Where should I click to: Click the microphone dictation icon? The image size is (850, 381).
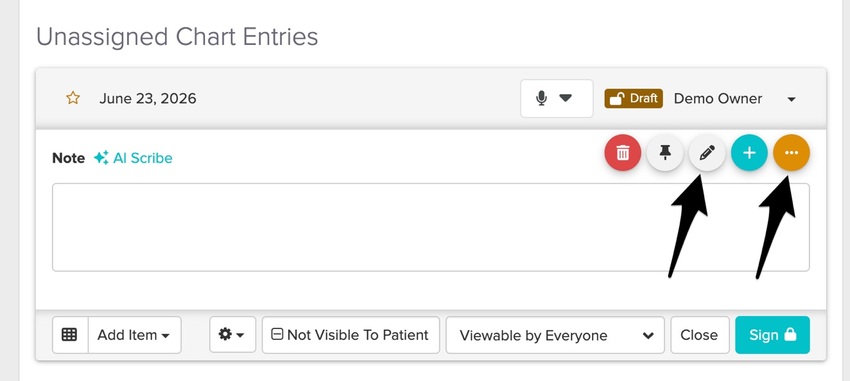(x=541, y=98)
